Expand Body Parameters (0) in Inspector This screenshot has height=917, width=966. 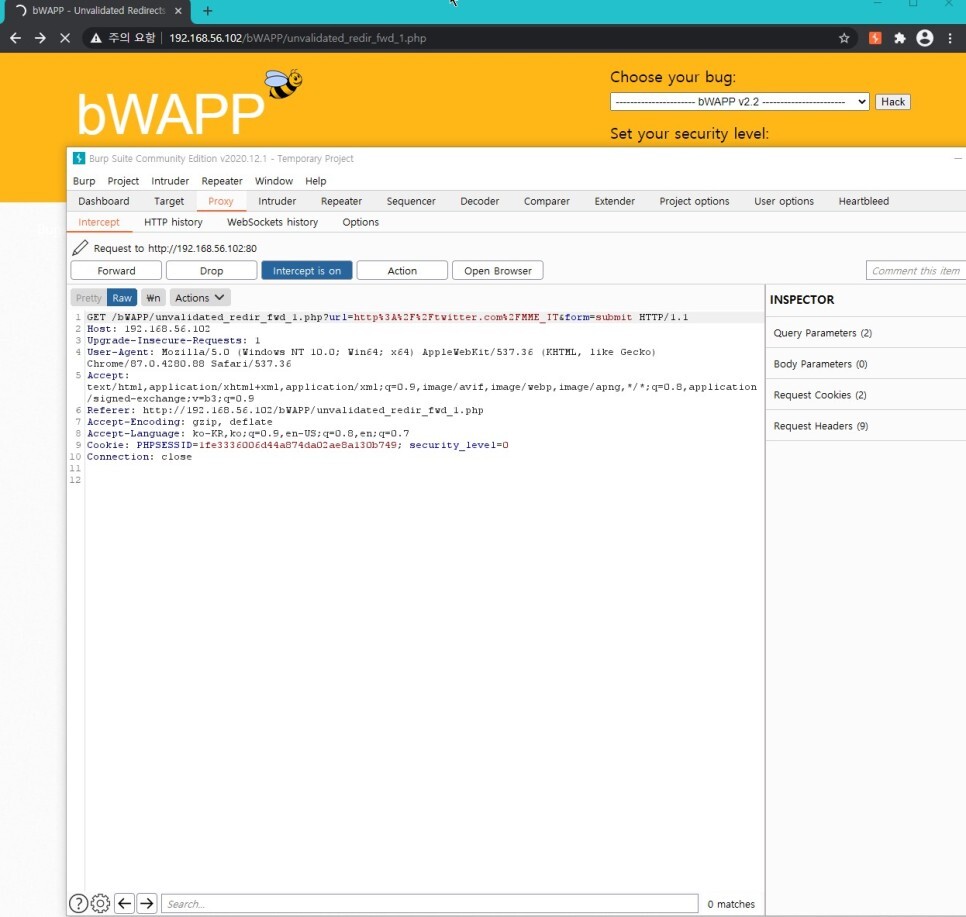pyautogui.click(x=866, y=364)
